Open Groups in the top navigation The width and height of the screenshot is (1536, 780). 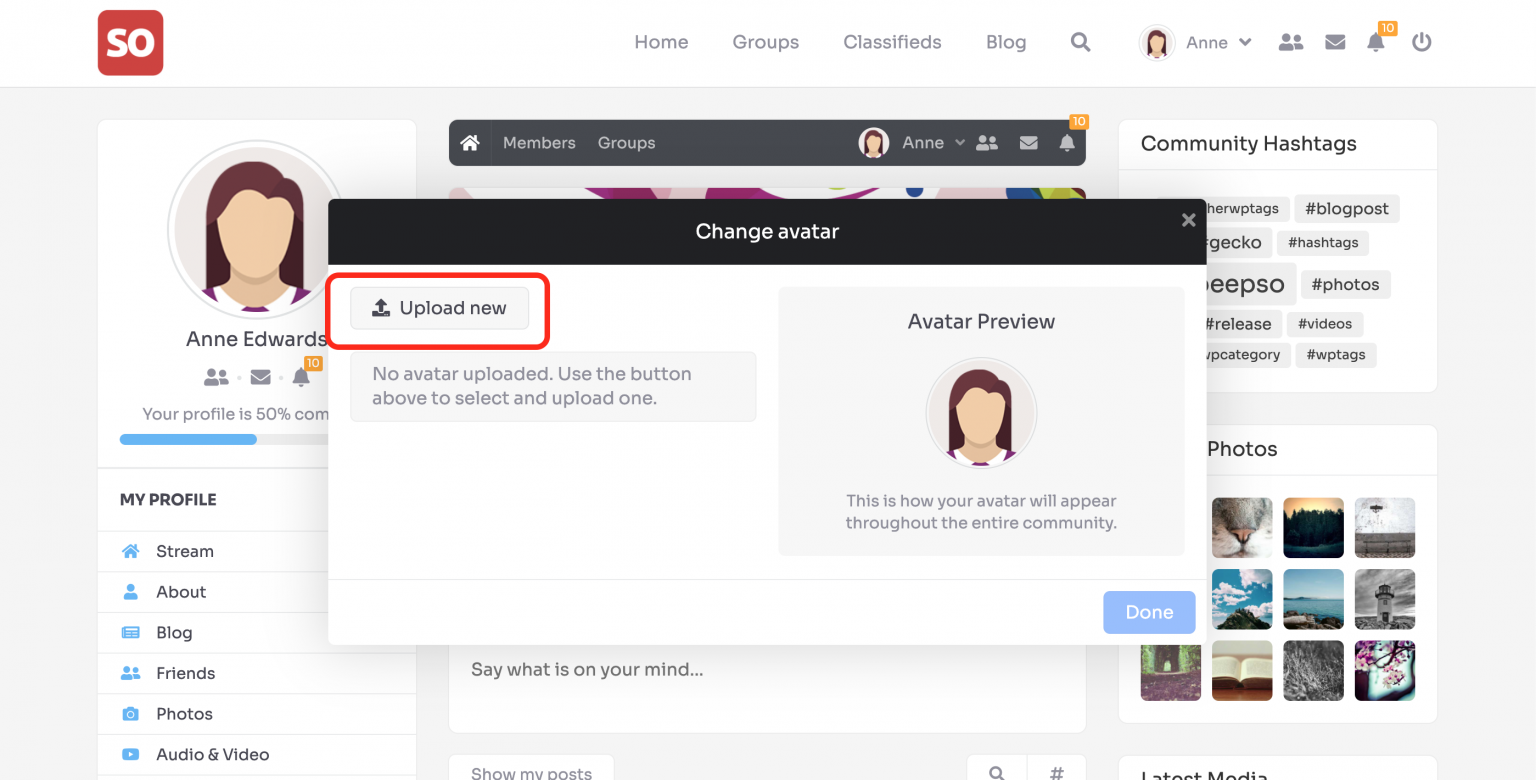[765, 42]
